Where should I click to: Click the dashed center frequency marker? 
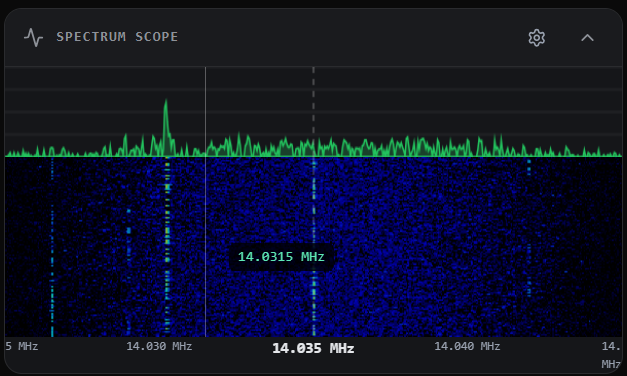(x=314, y=100)
